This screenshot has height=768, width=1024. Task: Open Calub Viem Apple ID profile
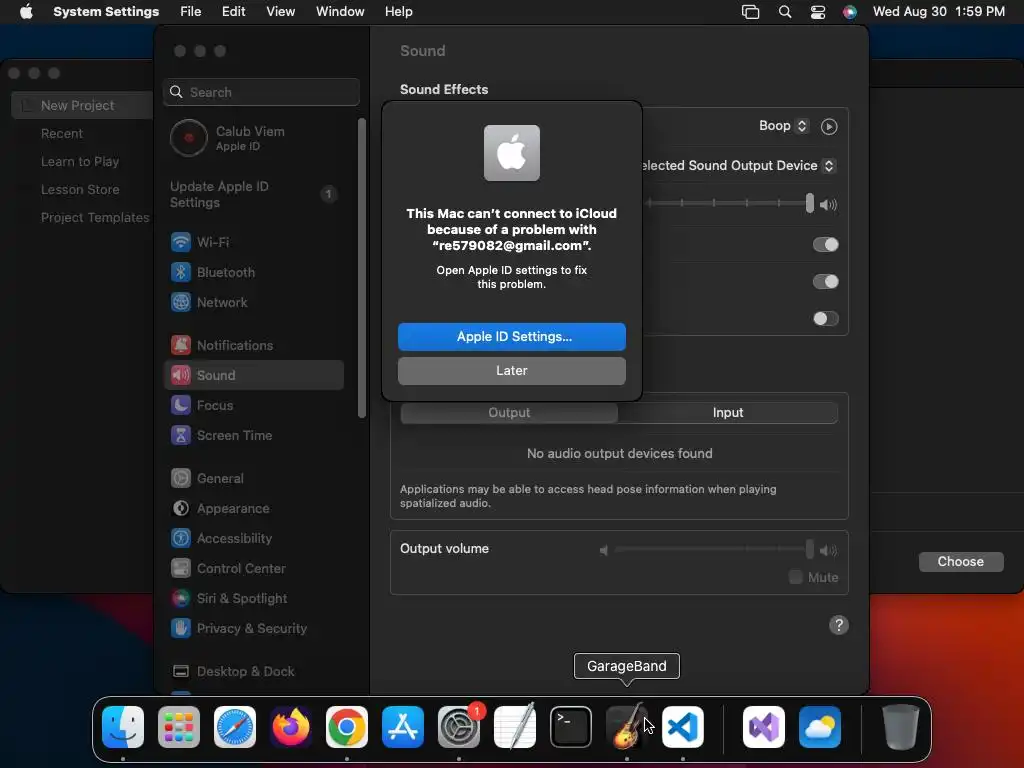tap(254, 138)
